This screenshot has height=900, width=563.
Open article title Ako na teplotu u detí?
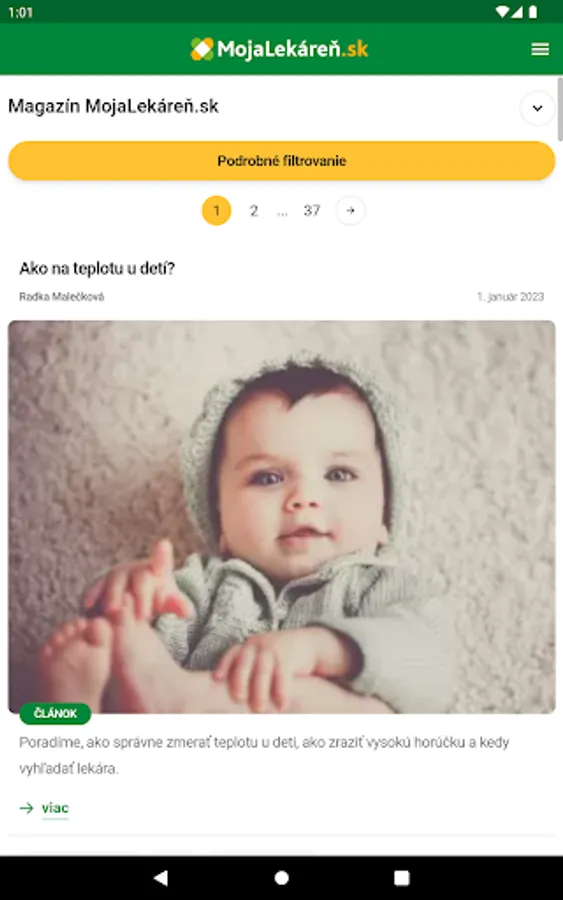coord(97,268)
